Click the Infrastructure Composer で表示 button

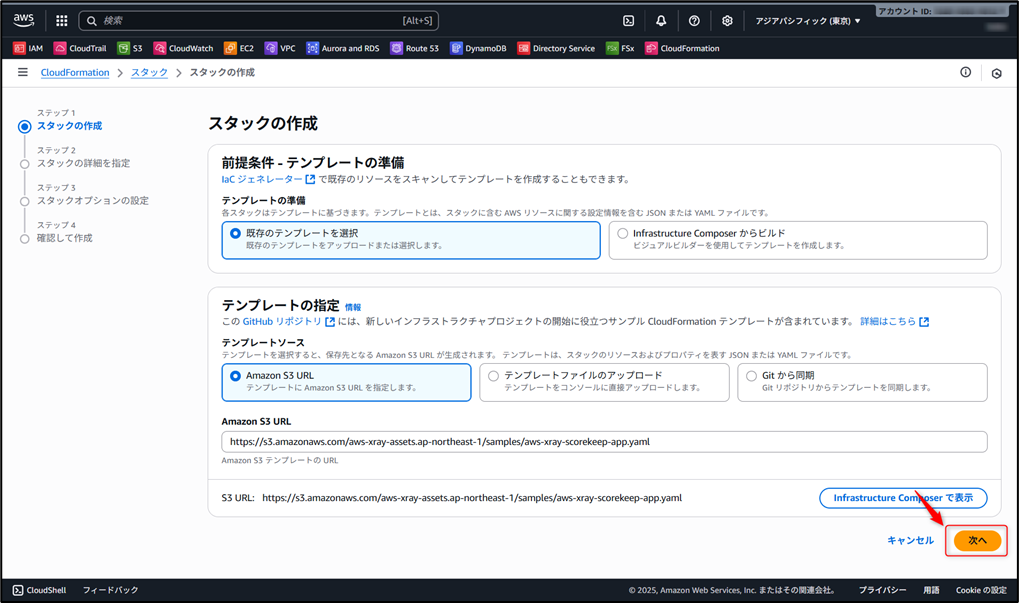click(902, 497)
